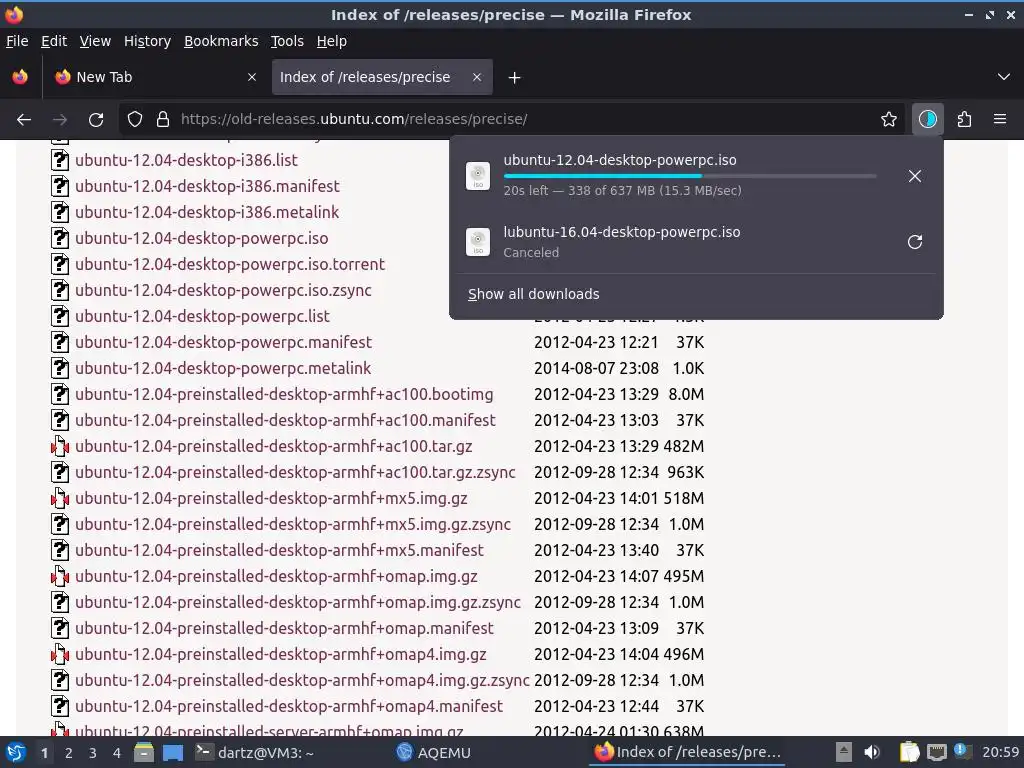Viewport: 1024px width, 768px height.
Task: Open the Bookmarks menu
Action: [x=221, y=41]
